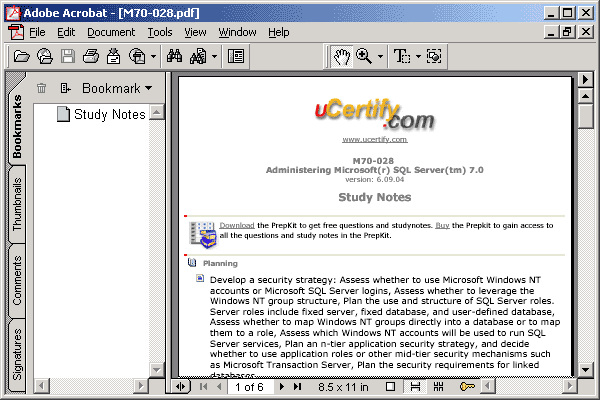Go to last page button
This screenshot has height=400, width=600.
coord(298,387)
